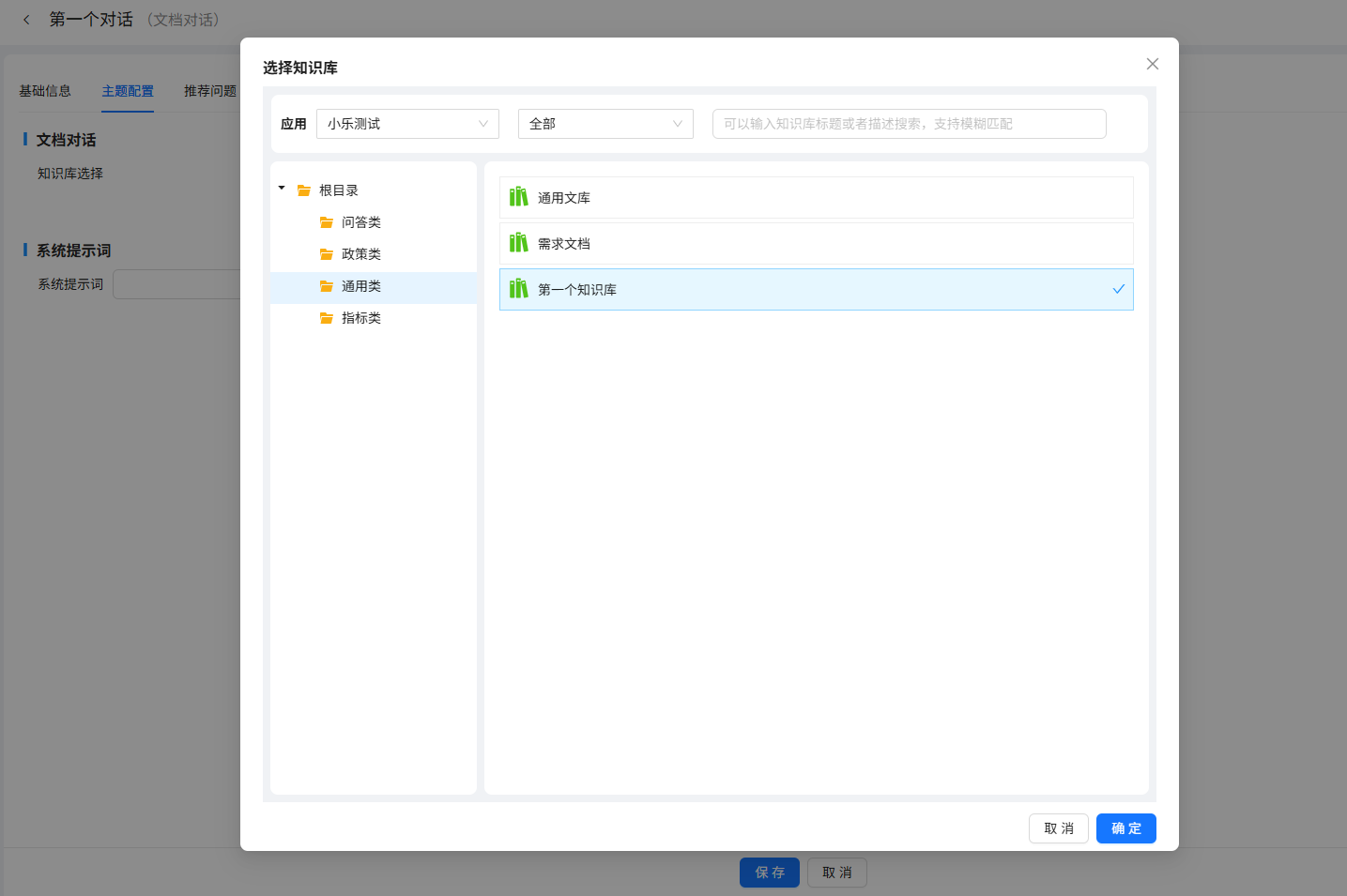Click the books icon beside 通用文库

pyautogui.click(x=518, y=197)
